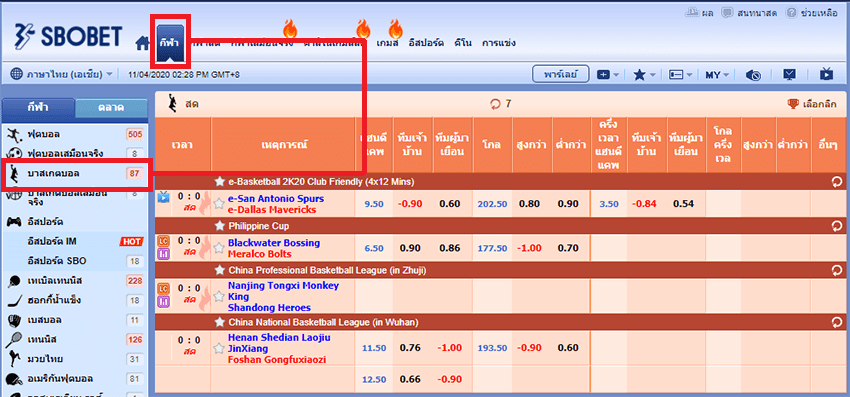Open the layout card dropdown
The height and width of the screenshot is (397, 850).
coord(680,75)
